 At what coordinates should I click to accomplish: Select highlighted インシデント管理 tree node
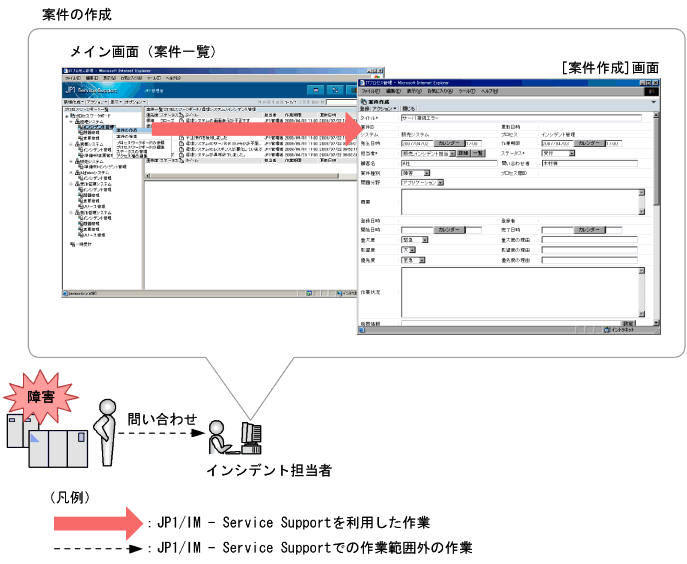point(97,127)
